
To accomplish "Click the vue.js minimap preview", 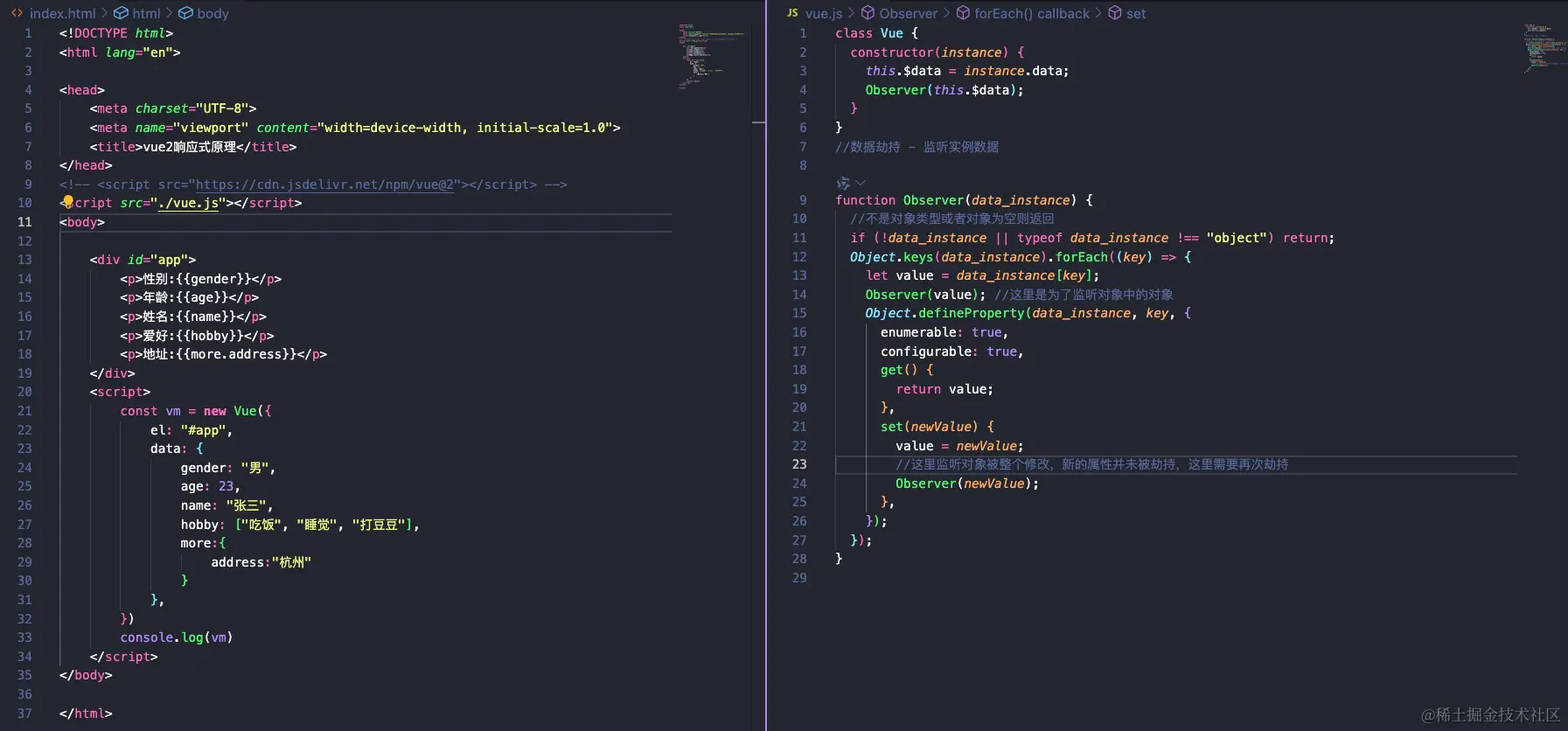I will (x=1544, y=47).
